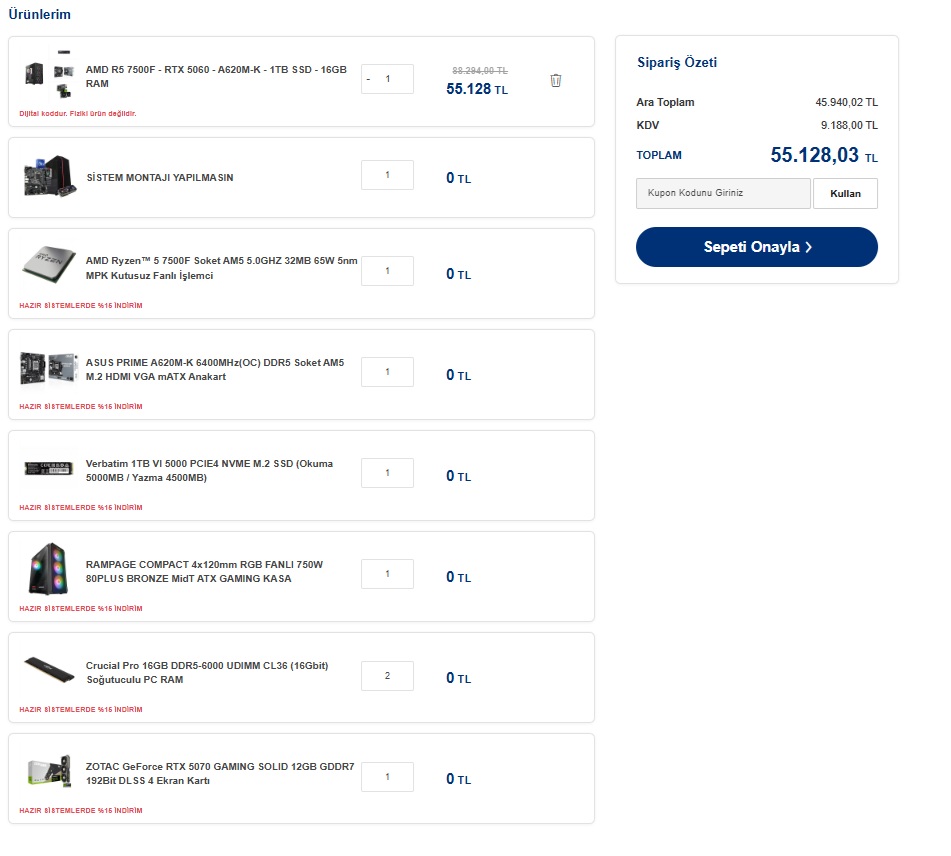Click the Crucial Pro RAM quantity field
951x856 pixels.
[x=387, y=676]
